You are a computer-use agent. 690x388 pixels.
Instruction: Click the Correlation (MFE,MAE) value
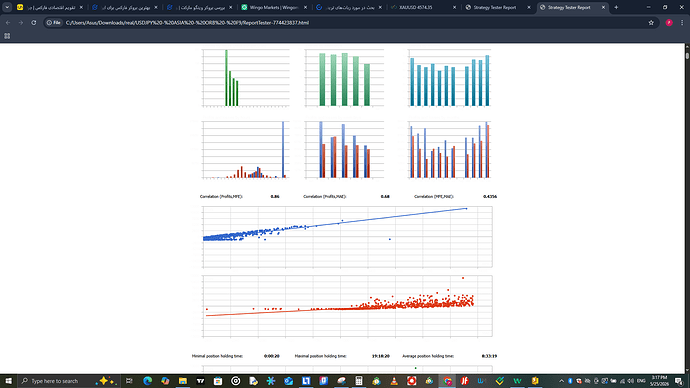[490, 197]
